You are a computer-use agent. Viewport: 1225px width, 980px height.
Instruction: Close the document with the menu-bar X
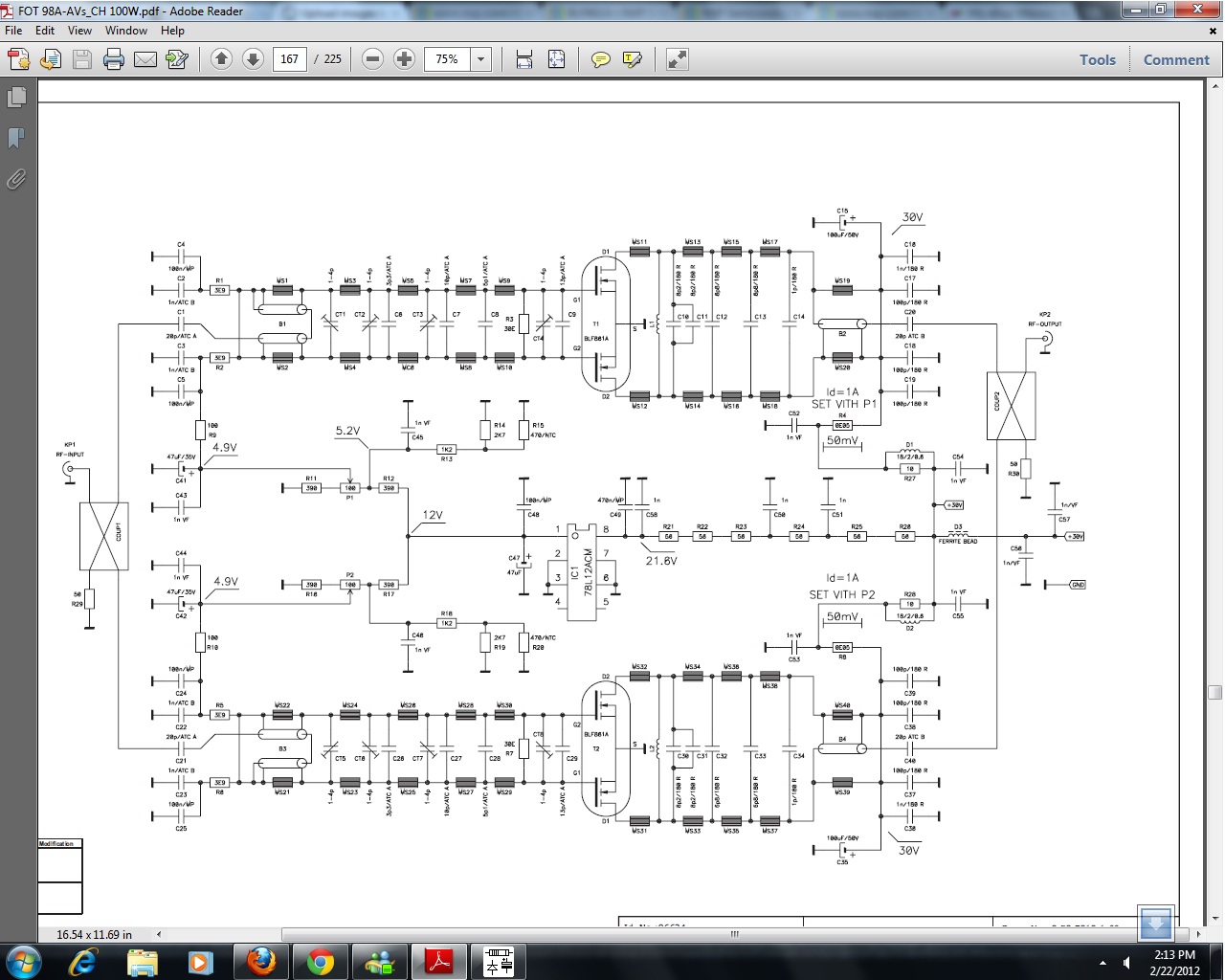coord(1214,31)
